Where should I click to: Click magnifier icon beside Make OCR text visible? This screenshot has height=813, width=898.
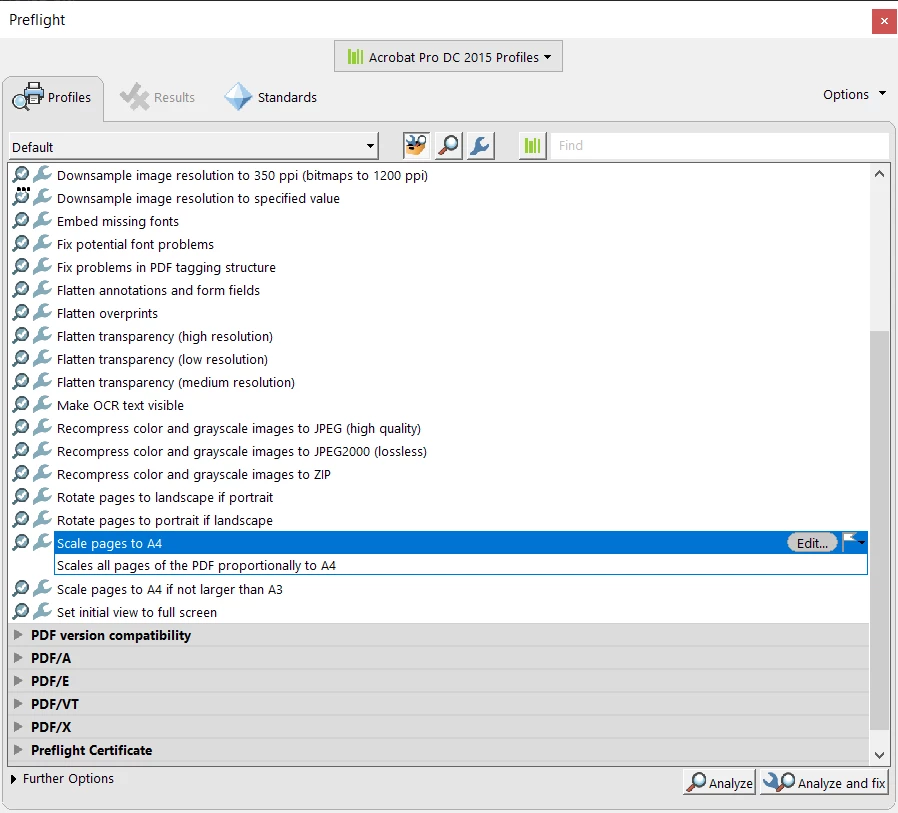click(21, 404)
